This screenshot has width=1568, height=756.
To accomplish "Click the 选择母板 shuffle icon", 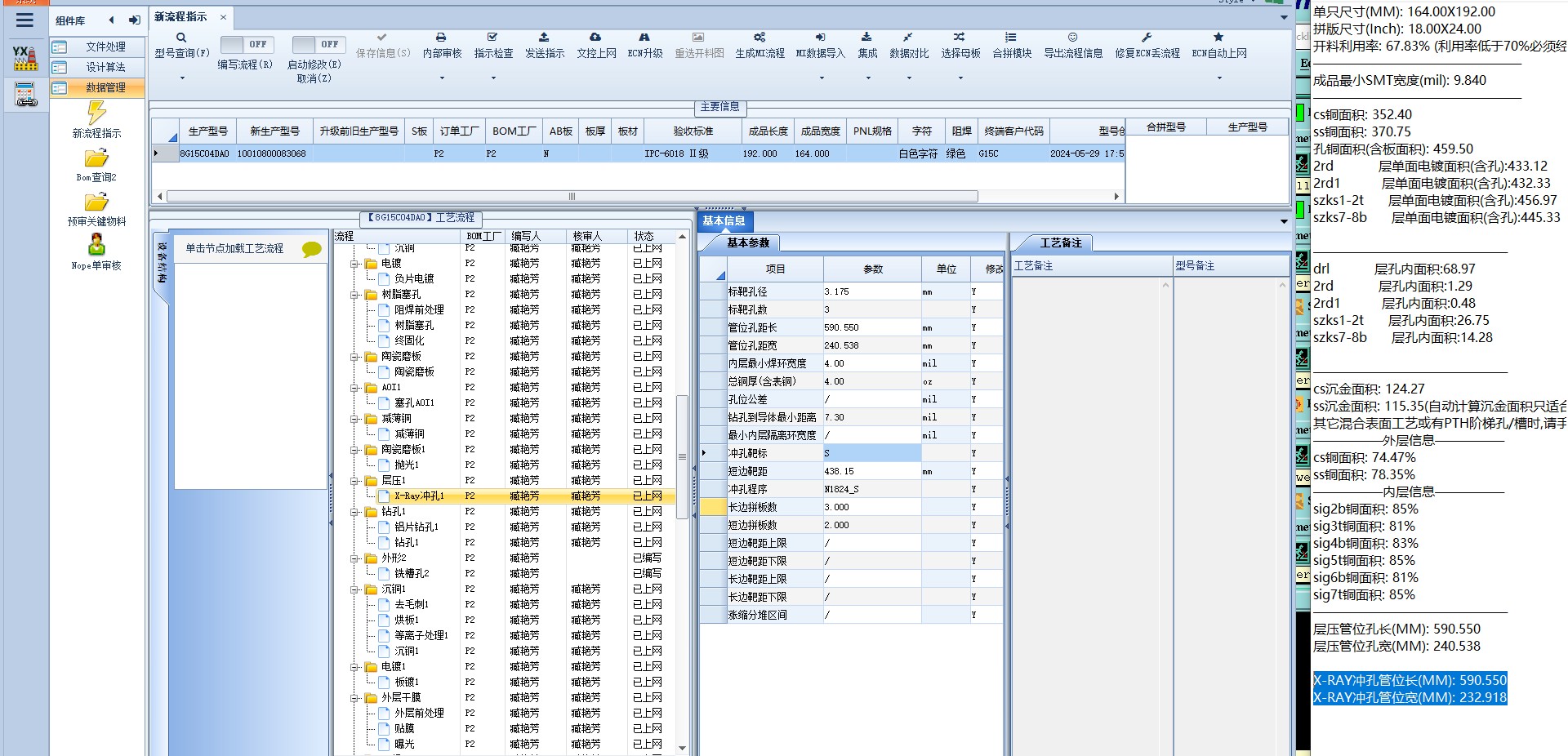I will (x=960, y=38).
